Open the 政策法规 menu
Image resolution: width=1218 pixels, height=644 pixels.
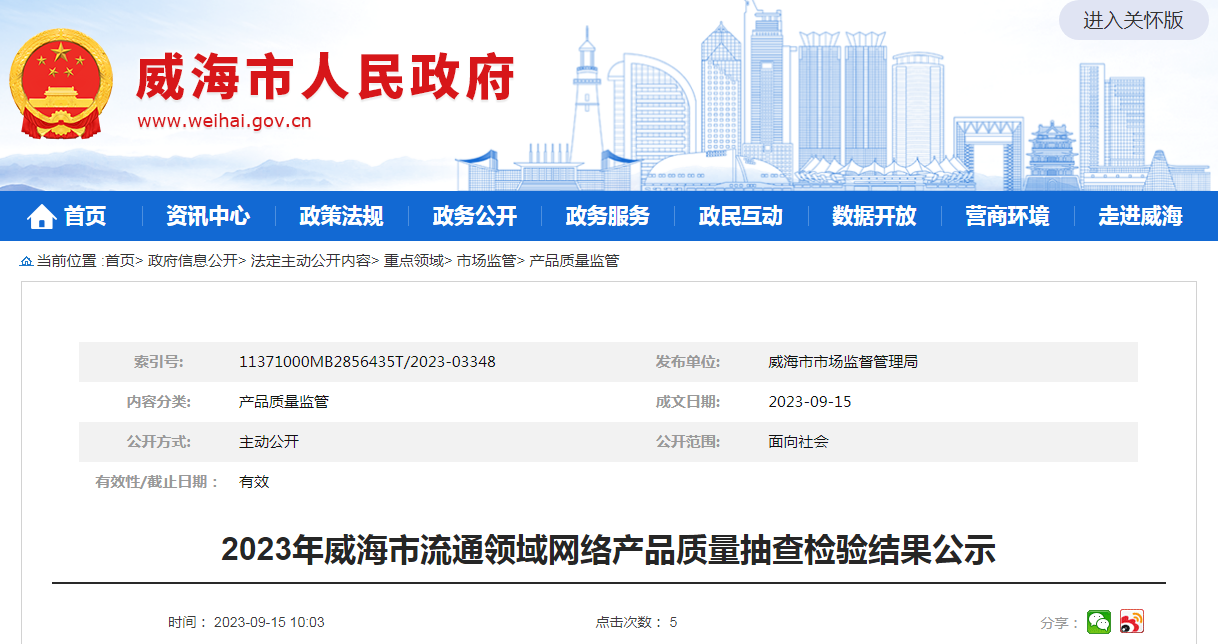tap(341, 216)
